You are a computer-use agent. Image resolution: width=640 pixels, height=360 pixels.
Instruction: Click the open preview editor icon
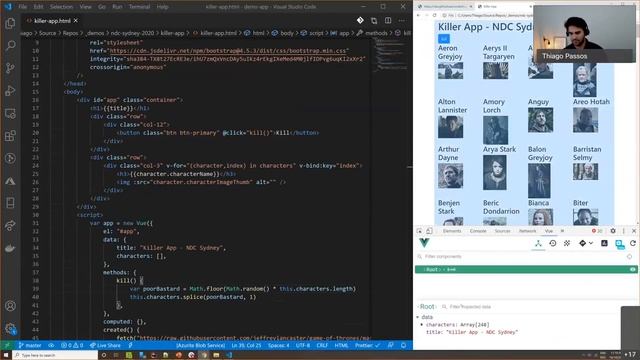point(374,20)
